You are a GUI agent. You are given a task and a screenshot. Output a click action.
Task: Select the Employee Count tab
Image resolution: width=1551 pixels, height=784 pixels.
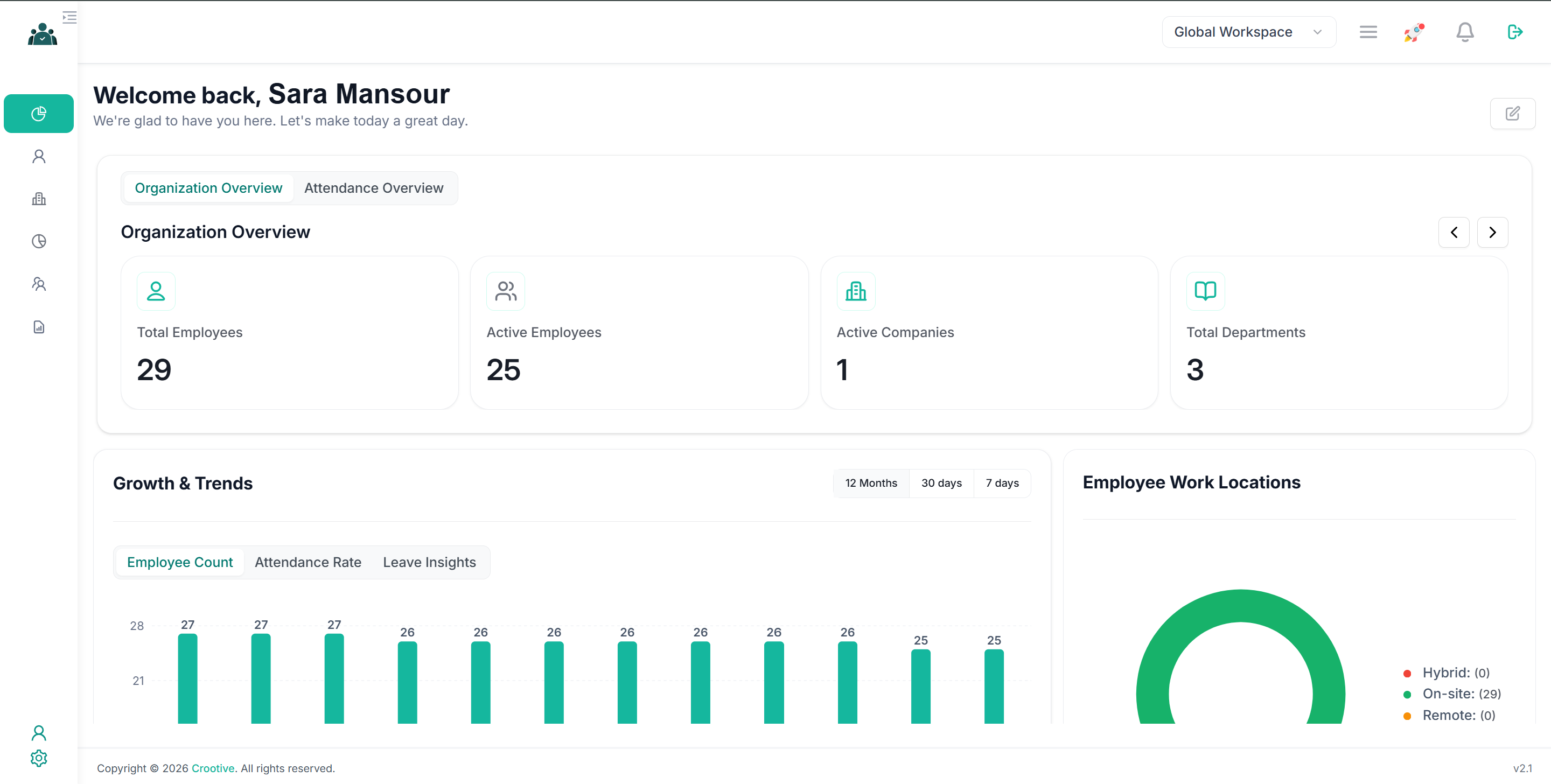(179, 562)
